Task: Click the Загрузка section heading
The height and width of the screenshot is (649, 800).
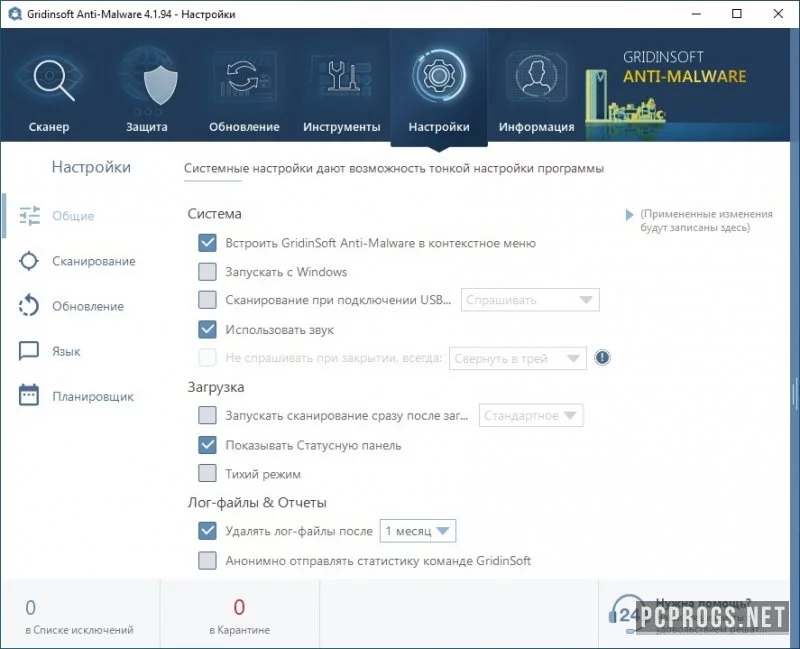Action: pos(216,387)
